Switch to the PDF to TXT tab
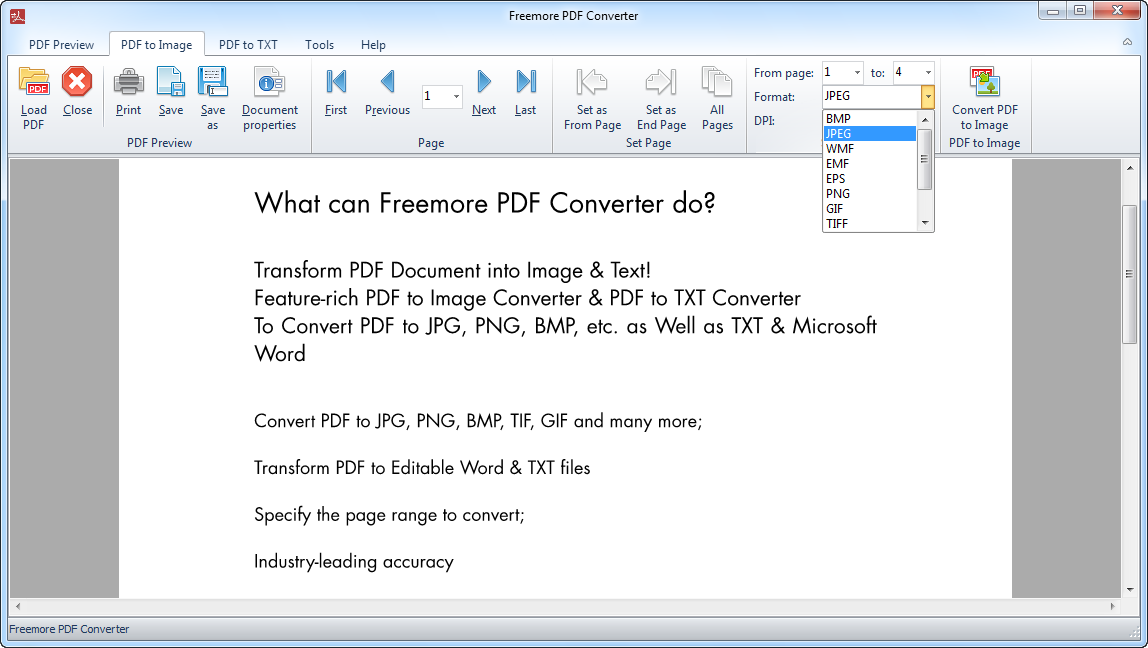1148x648 pixels. (248, 44)
